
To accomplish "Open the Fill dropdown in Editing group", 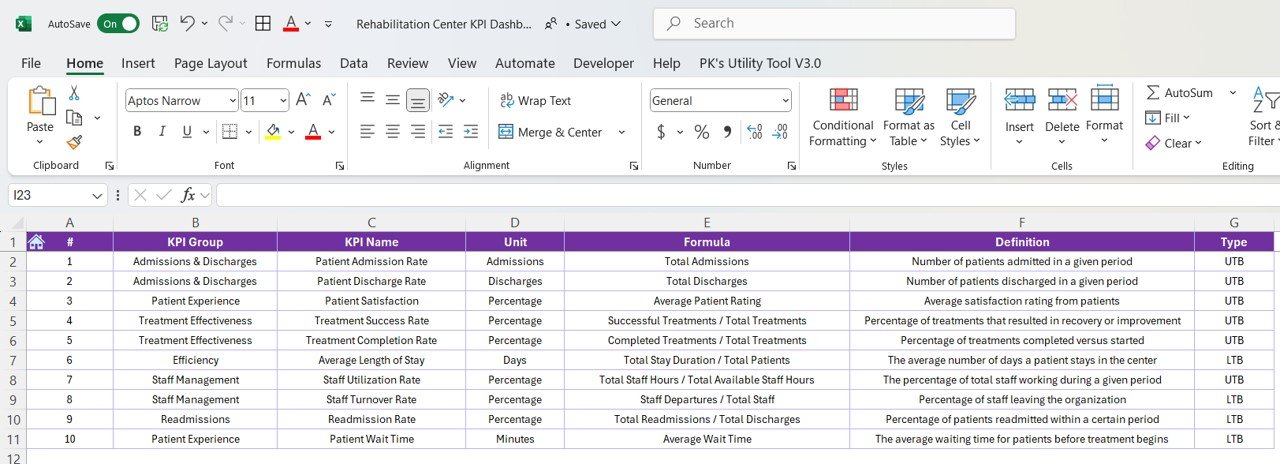I will (1168, 118).
